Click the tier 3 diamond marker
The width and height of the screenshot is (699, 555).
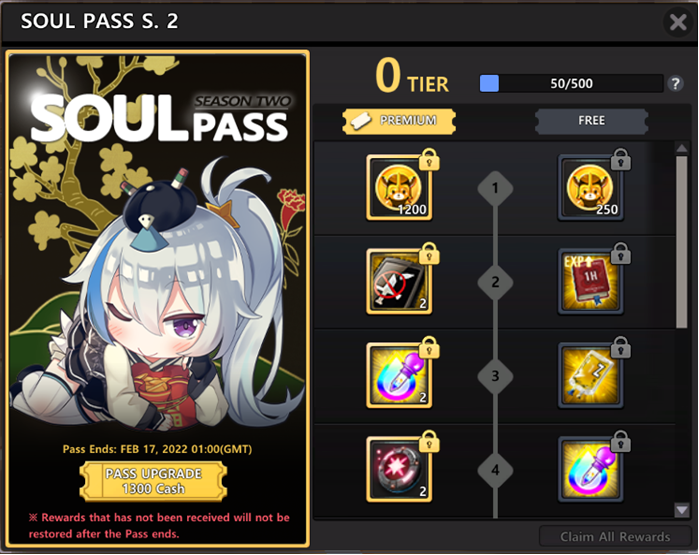(495, 376)
